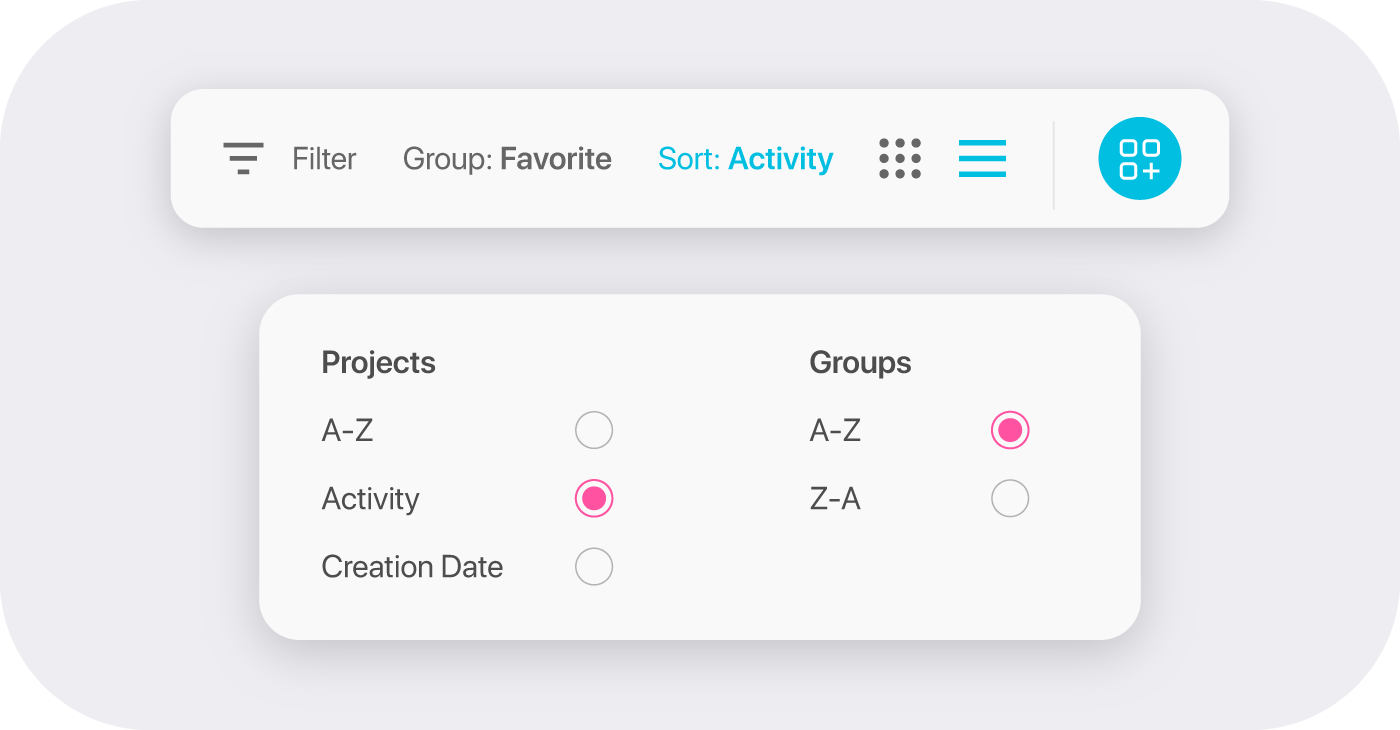1400x730 pixels.
Task: Open the Group: Favorite dropdown
Action: point(507,159)
